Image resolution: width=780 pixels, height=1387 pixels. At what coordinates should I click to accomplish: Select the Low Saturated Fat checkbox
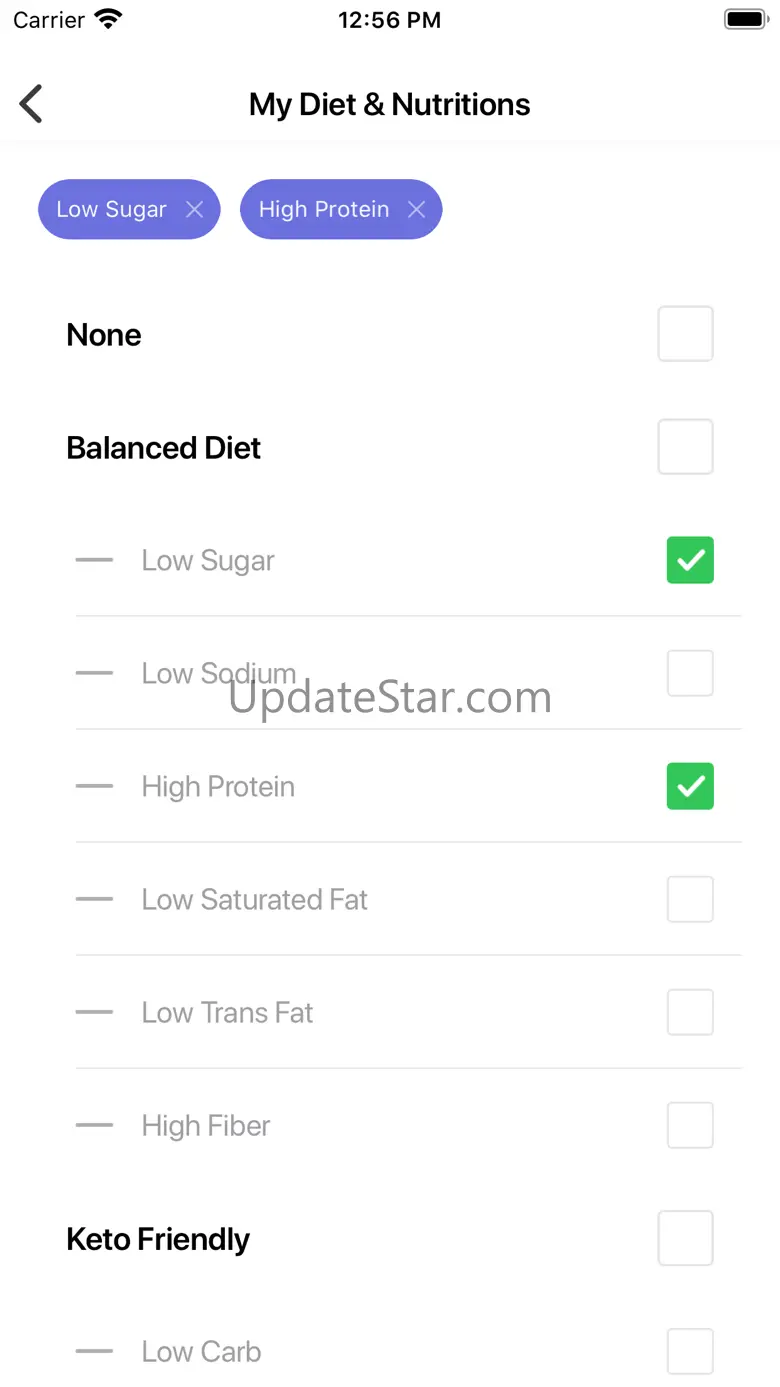click(x=690, y=899)
